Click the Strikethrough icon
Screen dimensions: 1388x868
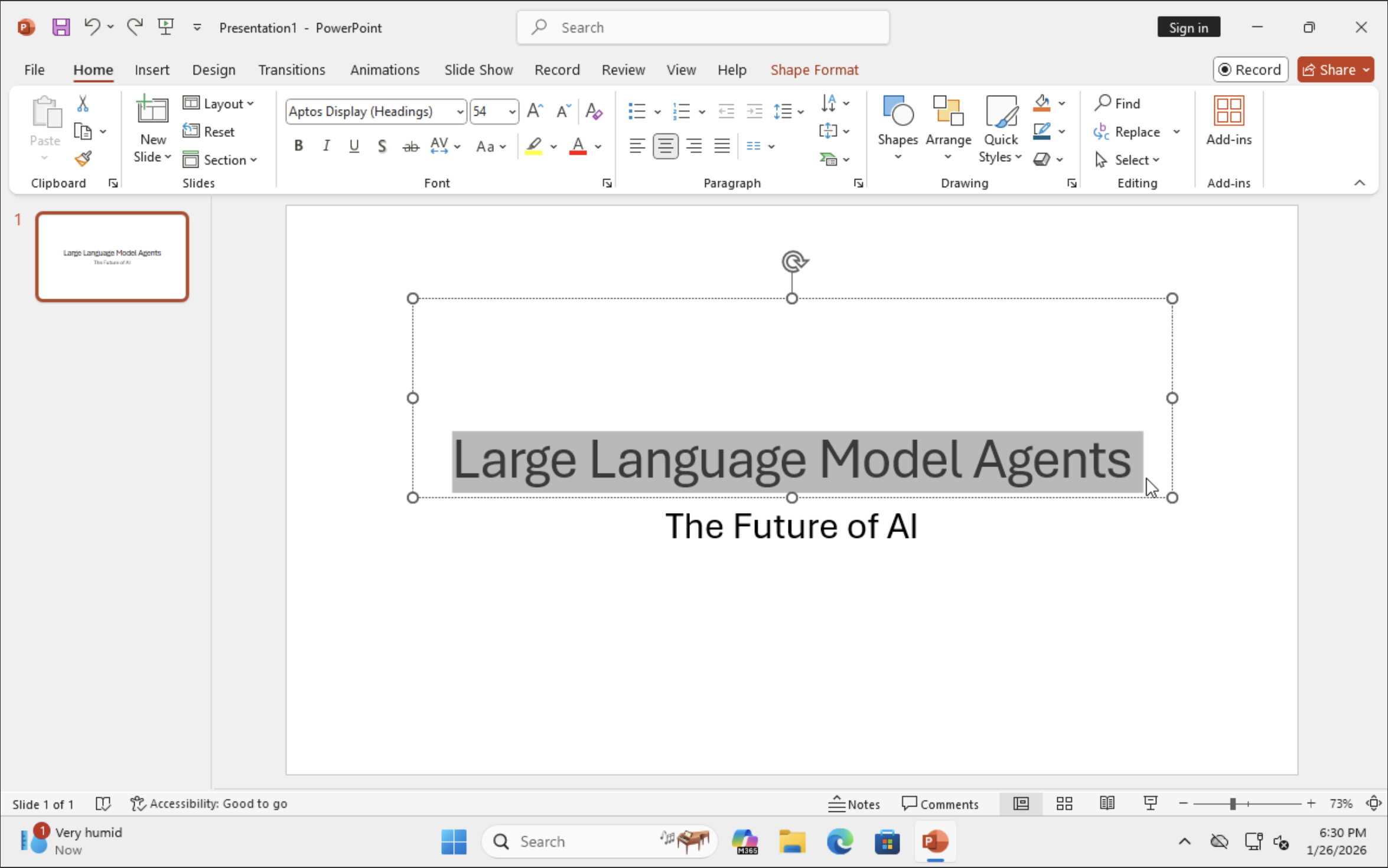tap(410, 146)
